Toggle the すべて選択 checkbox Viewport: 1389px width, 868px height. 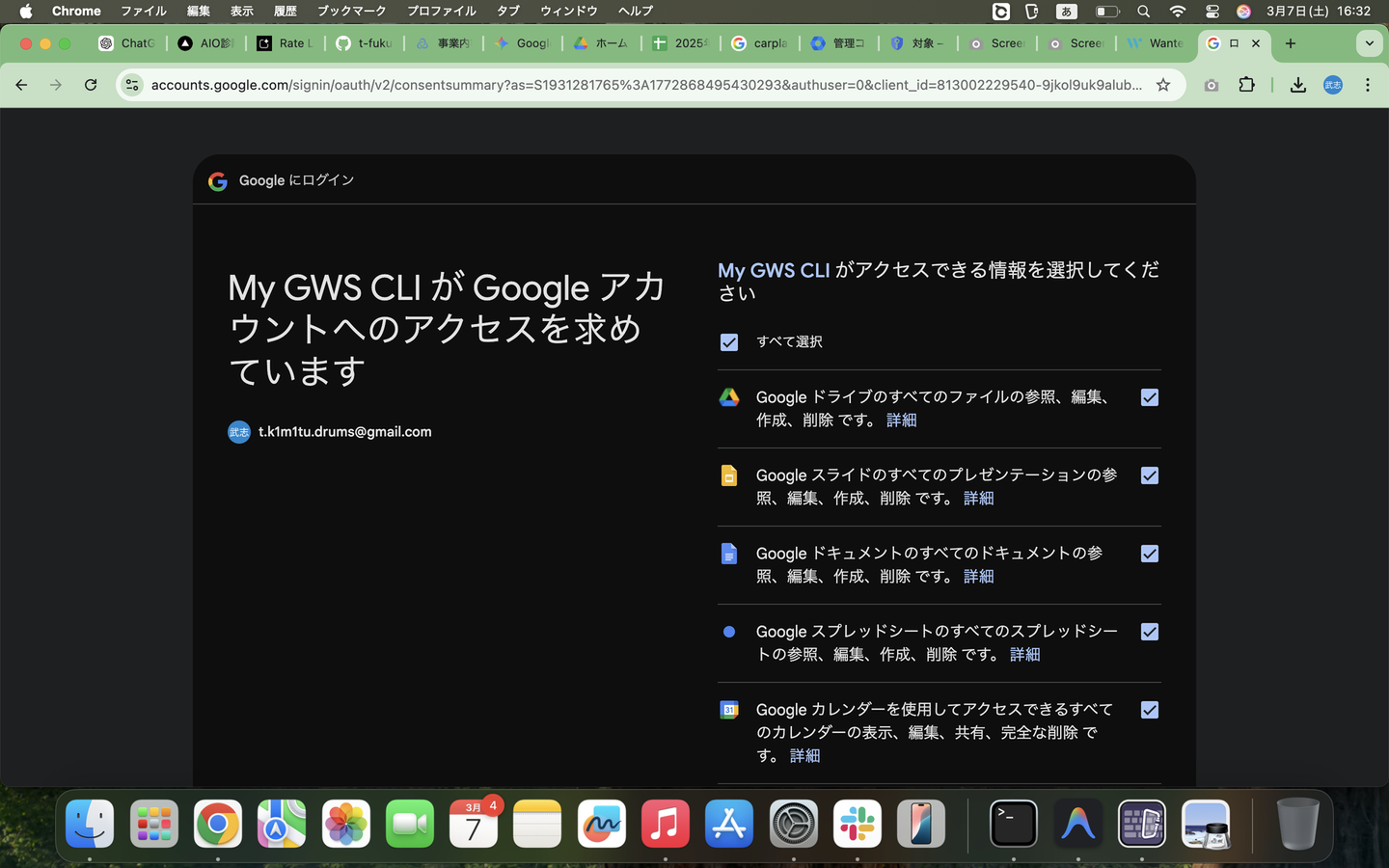click(x=729, y=342)
